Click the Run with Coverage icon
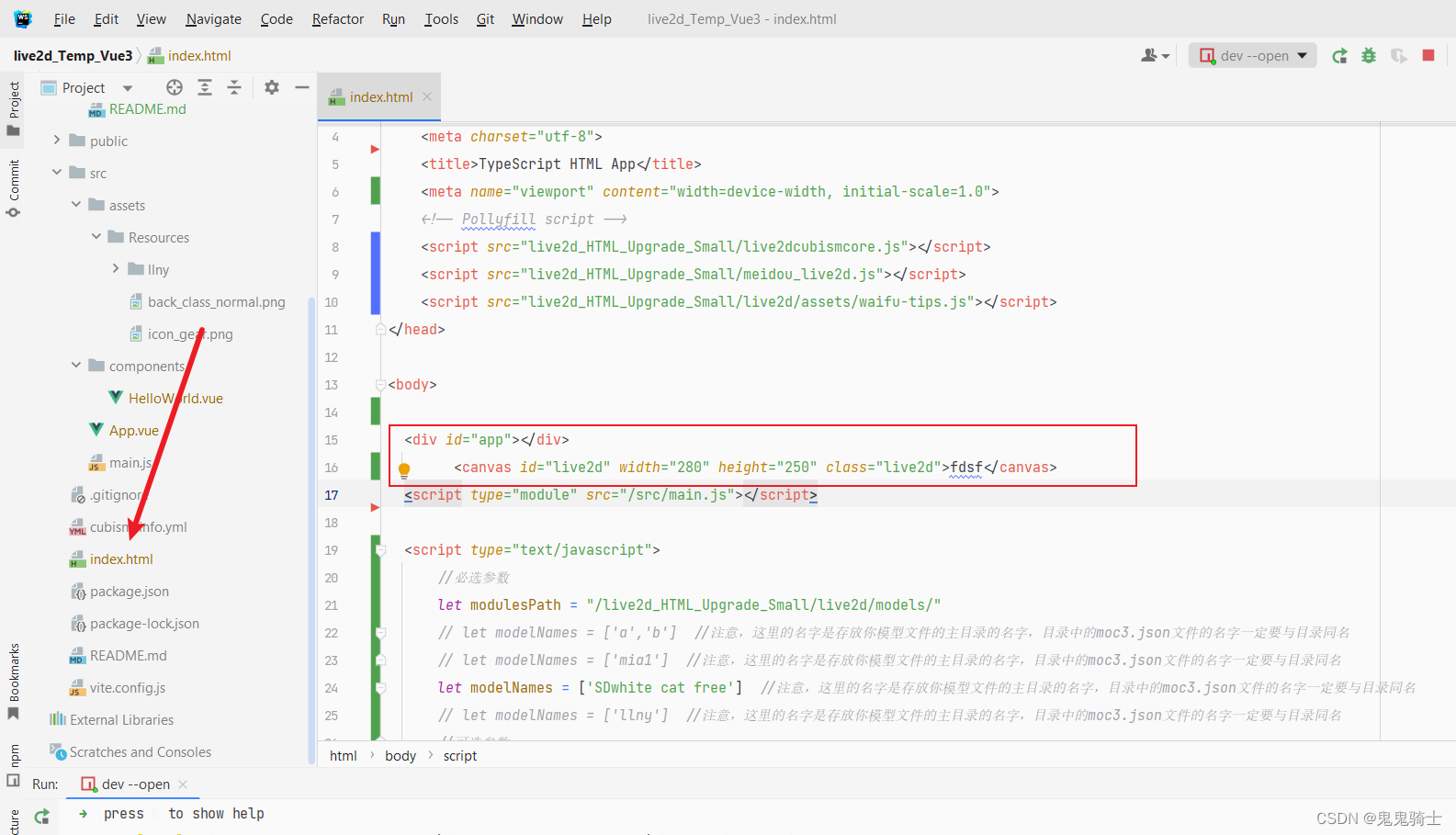The image size is (1456, 835). coord(1398,55)
